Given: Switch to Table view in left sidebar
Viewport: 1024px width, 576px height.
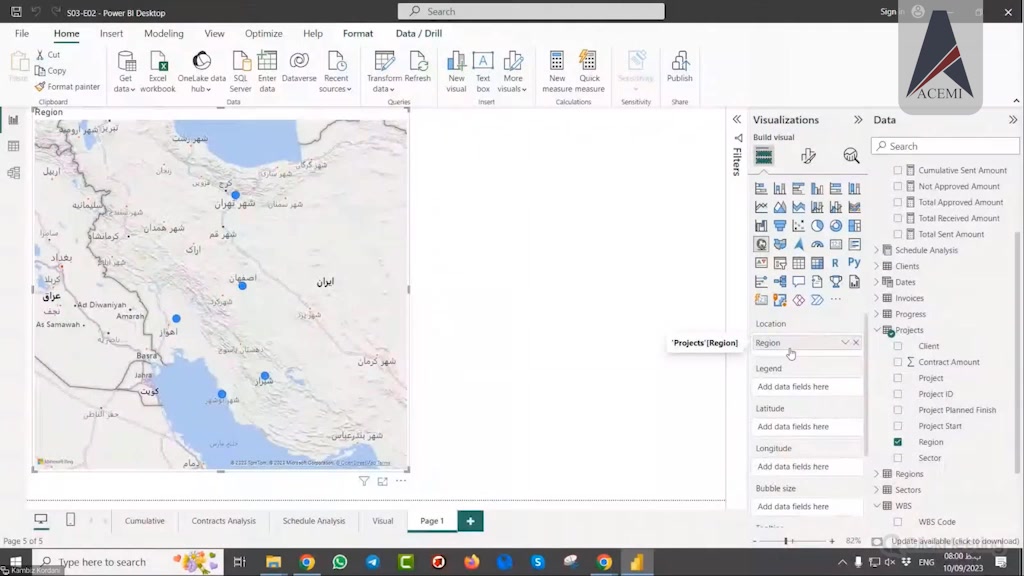Looking at the screenshot, I should (x=14, y=146).
